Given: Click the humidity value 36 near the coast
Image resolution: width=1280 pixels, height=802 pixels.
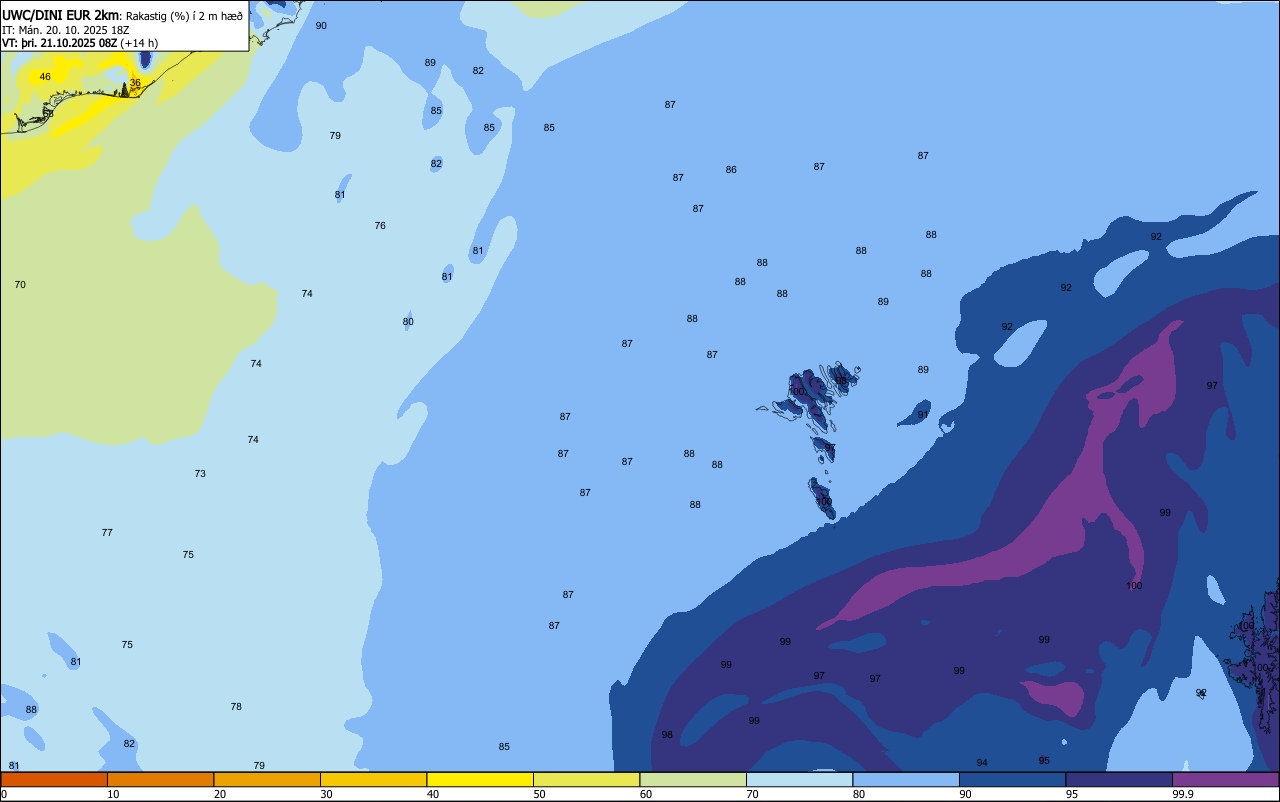Looking at the screenshot, I should coord(135,83).
